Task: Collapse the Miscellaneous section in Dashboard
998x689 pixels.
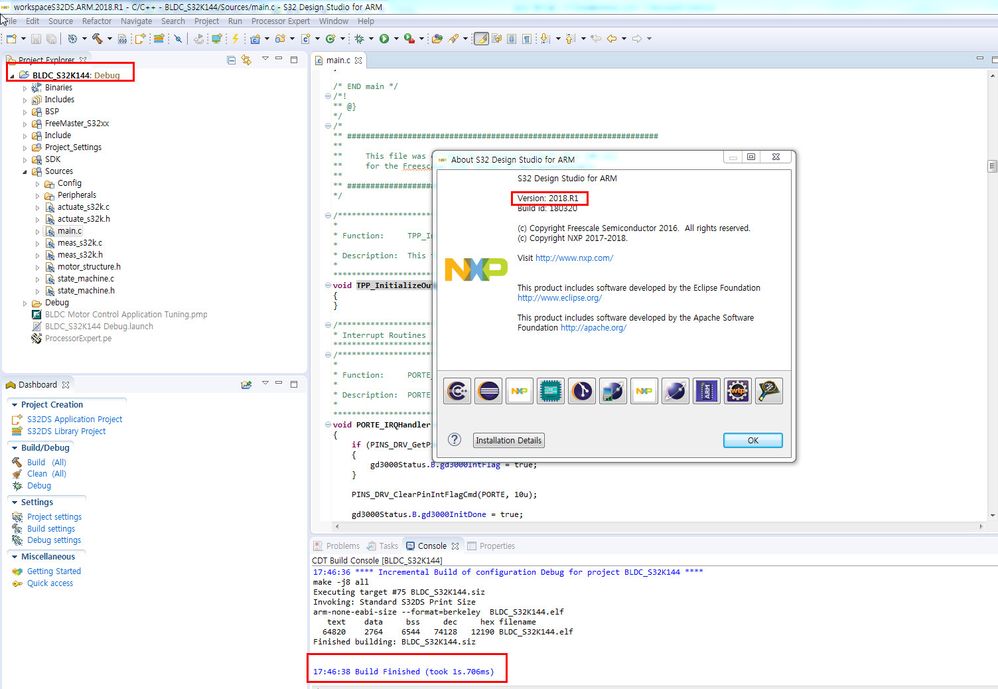Action: click(14, 557)
